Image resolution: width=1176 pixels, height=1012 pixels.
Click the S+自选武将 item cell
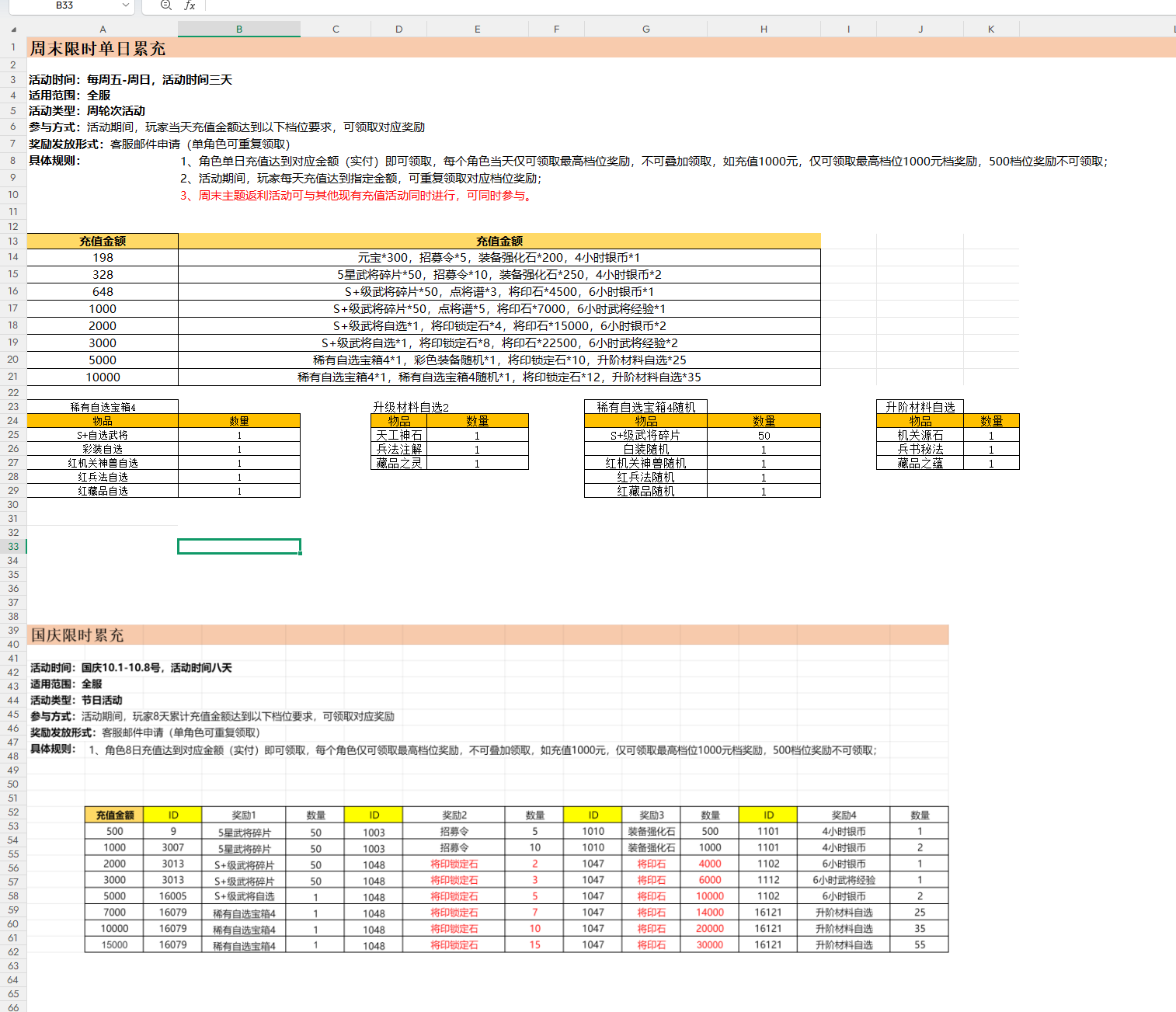click(103, 436)
